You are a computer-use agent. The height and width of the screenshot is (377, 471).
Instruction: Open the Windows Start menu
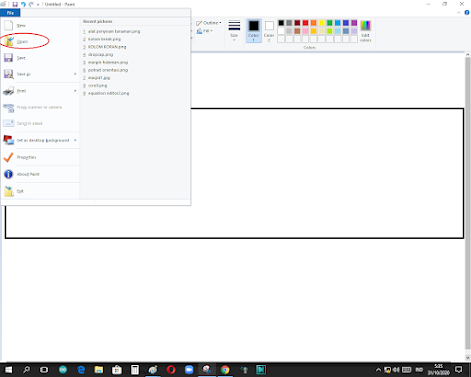coord(8,370)
